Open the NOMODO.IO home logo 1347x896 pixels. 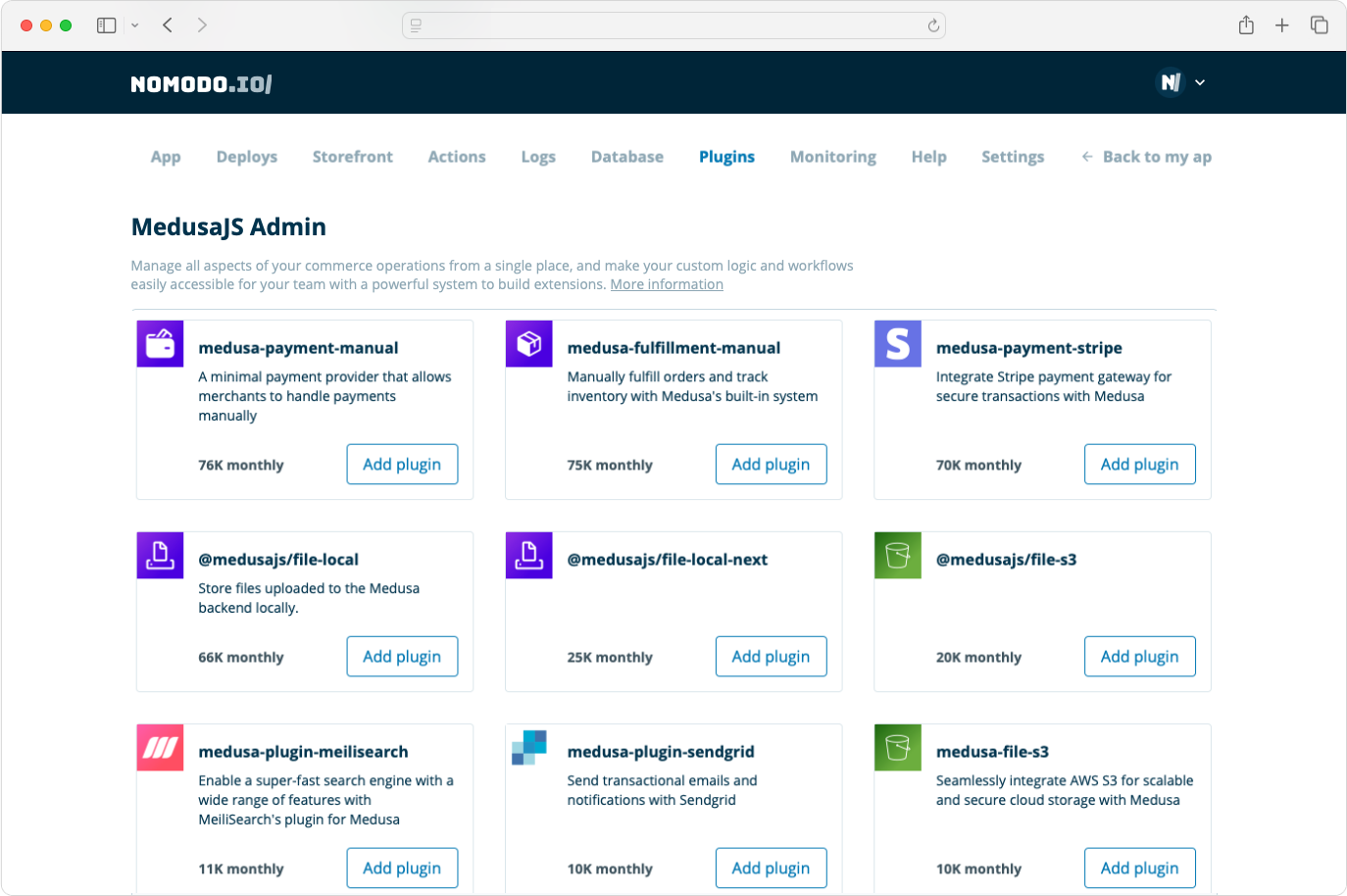pos(202,84)
